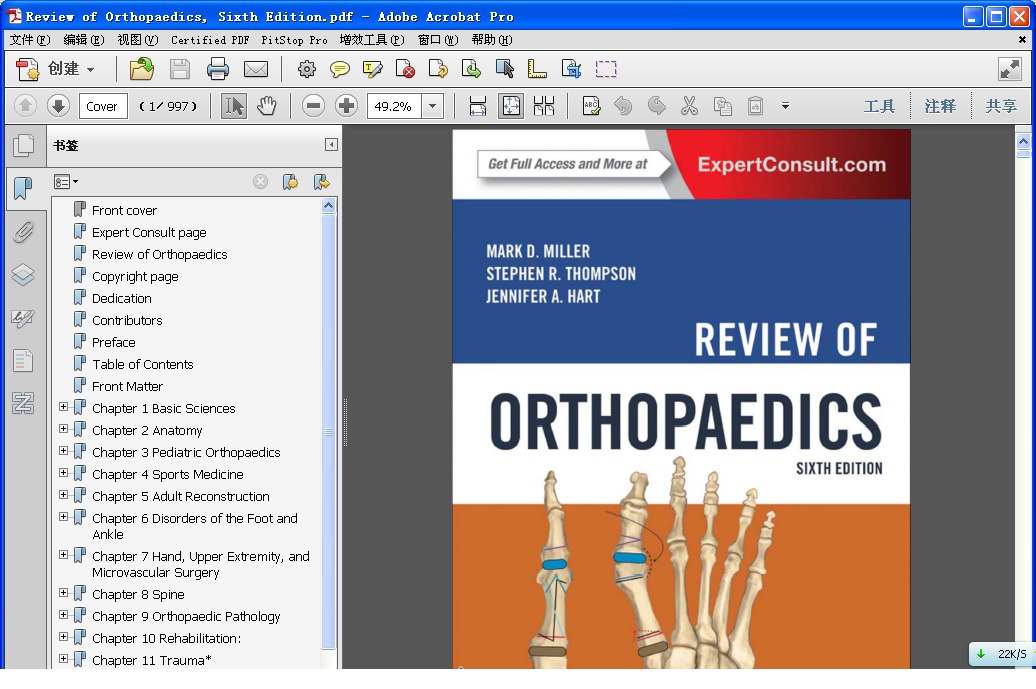
Task: Open the 工具 pane
Action: [x=879, y=106]
